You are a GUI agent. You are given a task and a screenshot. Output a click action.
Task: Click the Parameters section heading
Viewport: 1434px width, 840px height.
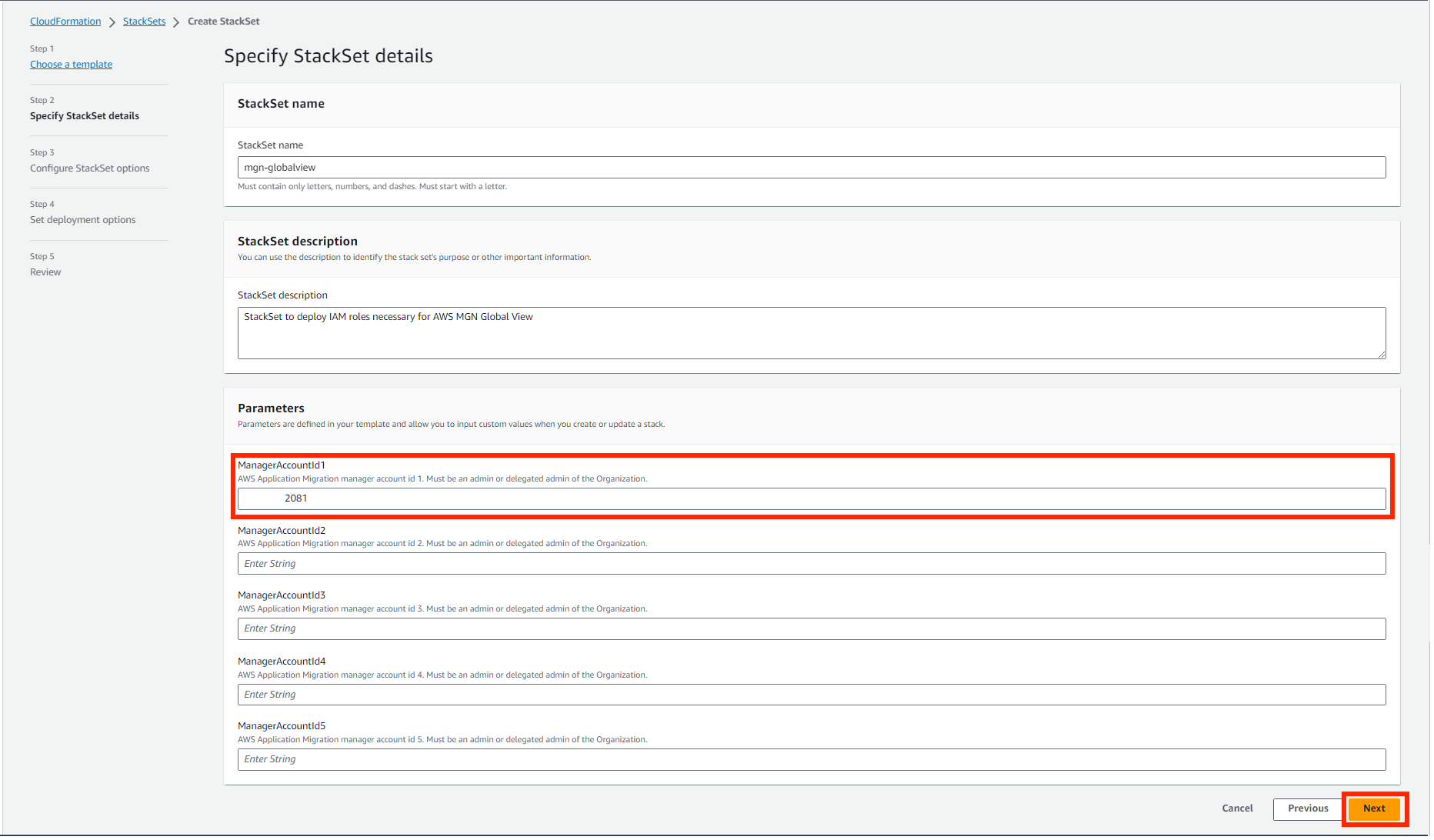pos(271,408)
